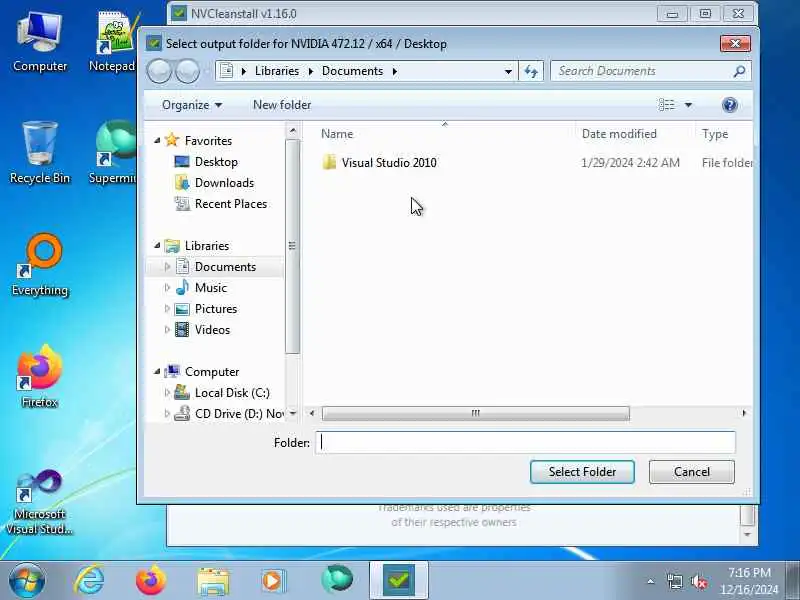Collapse the Favorites tree group
Viewport: 800px width, 600px height.
(x=157, y=140)
